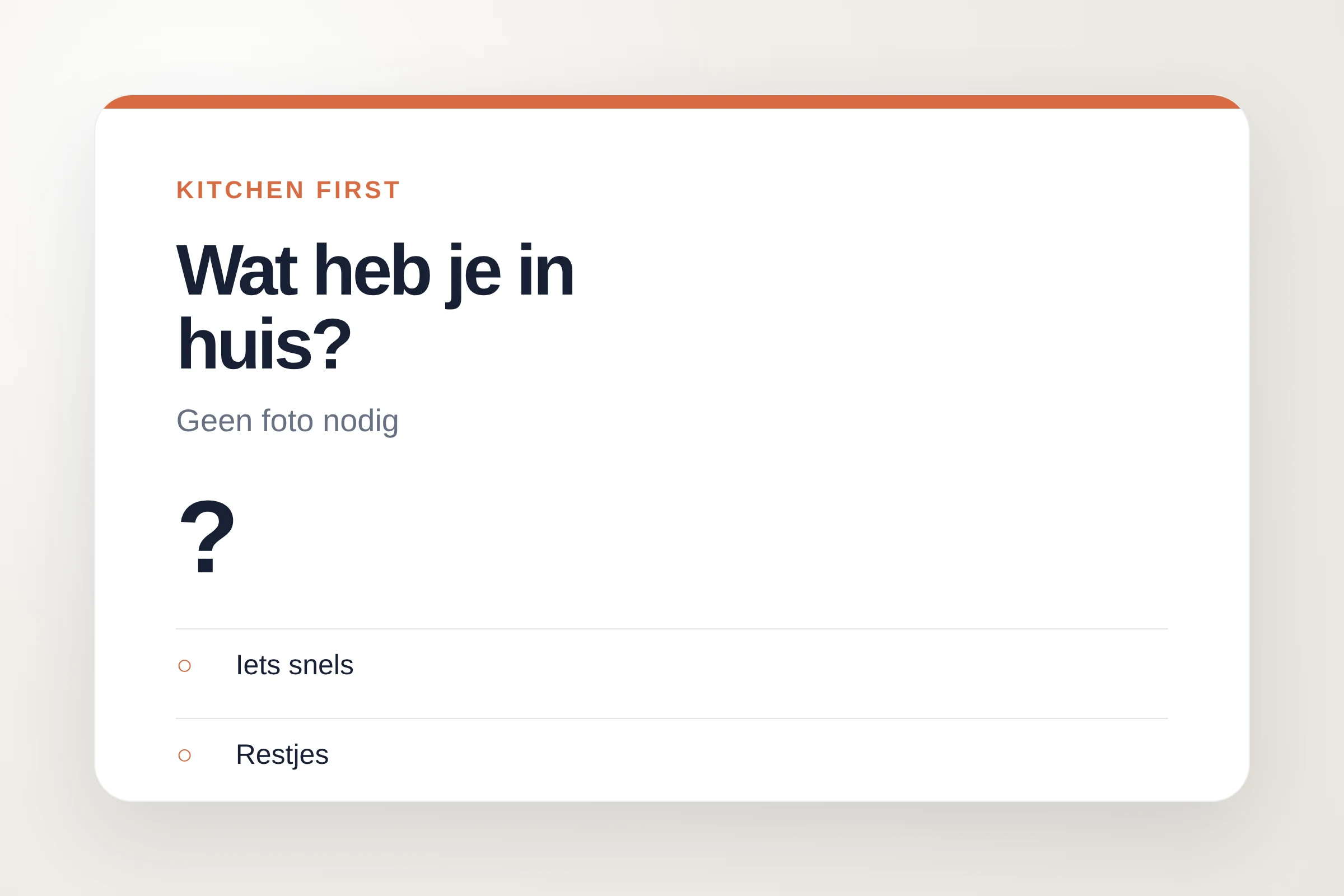Image resolution: width=1344 pixels, height=896 pixels.
Task: Click the word Wat in the heading
Action: tap(236, 269)
